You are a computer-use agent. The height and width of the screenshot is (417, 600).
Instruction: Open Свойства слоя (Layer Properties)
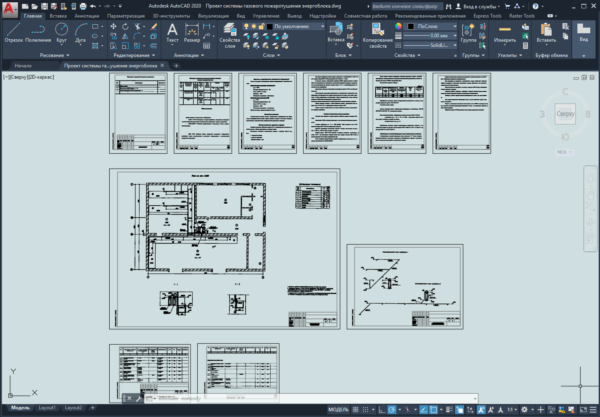pos(230,35)
